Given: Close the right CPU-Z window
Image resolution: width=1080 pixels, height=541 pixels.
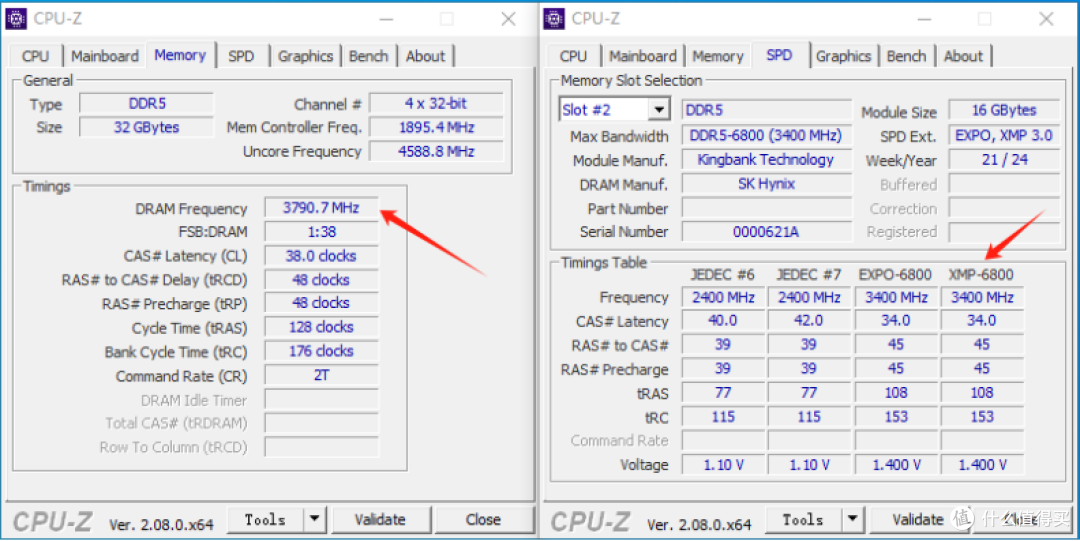Looking at the screenshot, I should coord(1046,19).
